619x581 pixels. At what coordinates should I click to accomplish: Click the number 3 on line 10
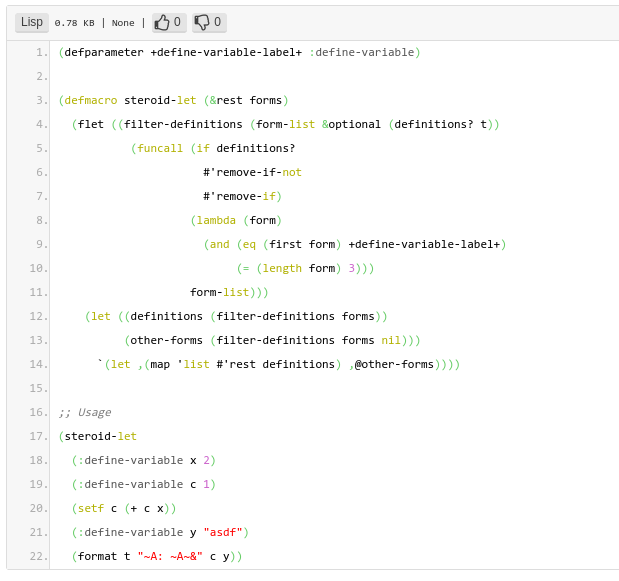click(351, 268)
